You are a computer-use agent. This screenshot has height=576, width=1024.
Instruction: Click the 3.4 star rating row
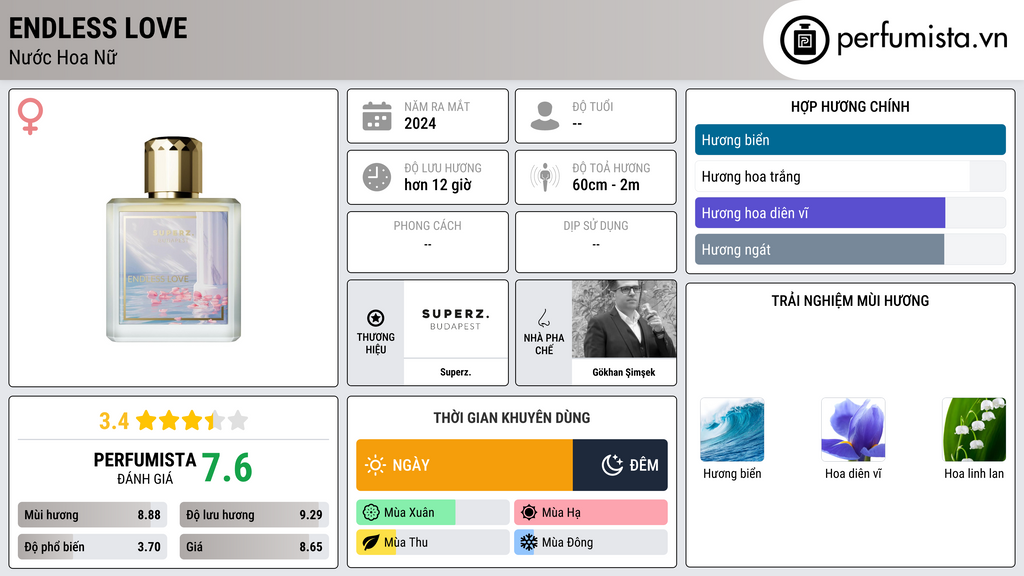173,421
